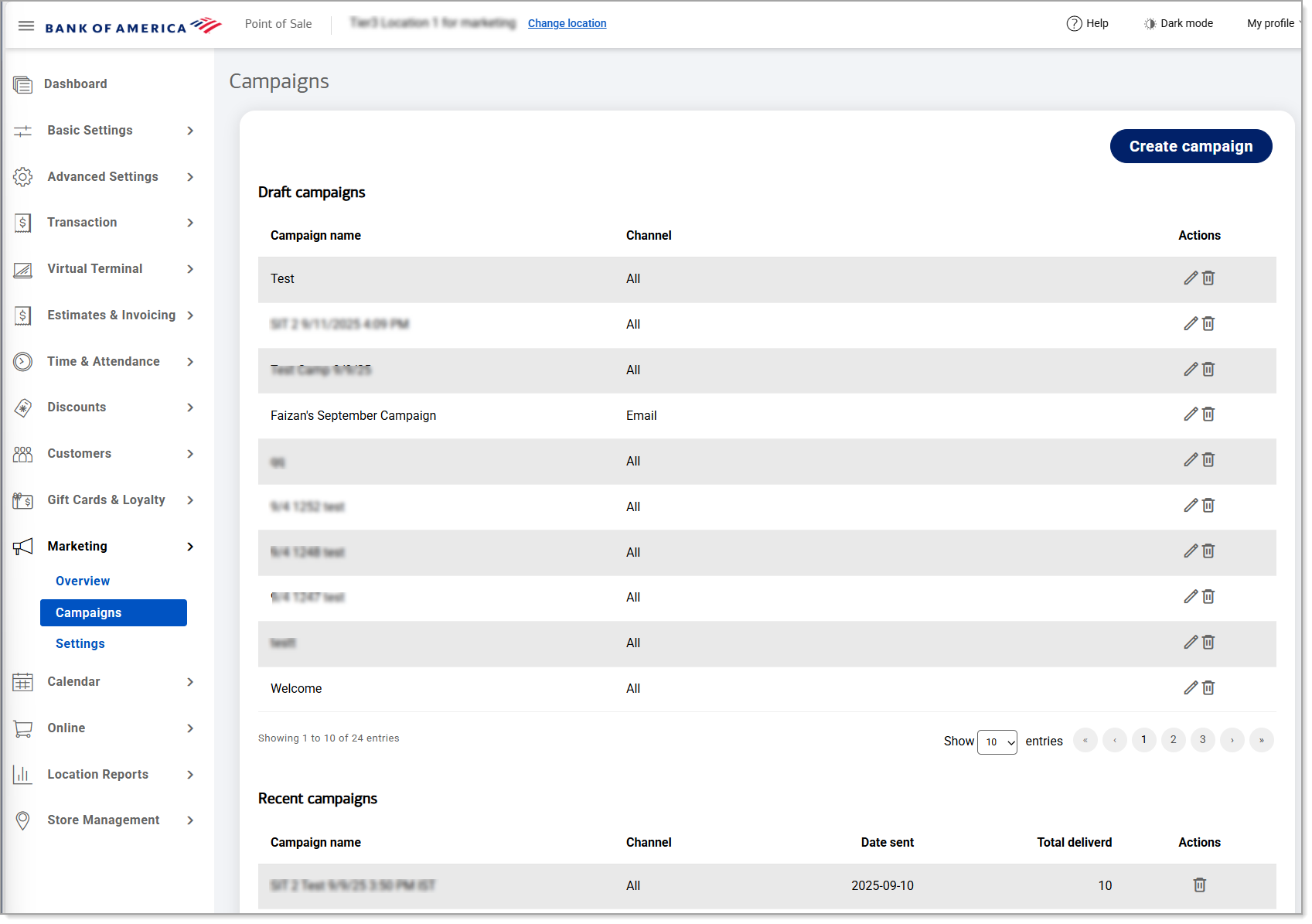Click the hamburger menu icon
This screenshot has height=924, width=1312.
(26, 26)
